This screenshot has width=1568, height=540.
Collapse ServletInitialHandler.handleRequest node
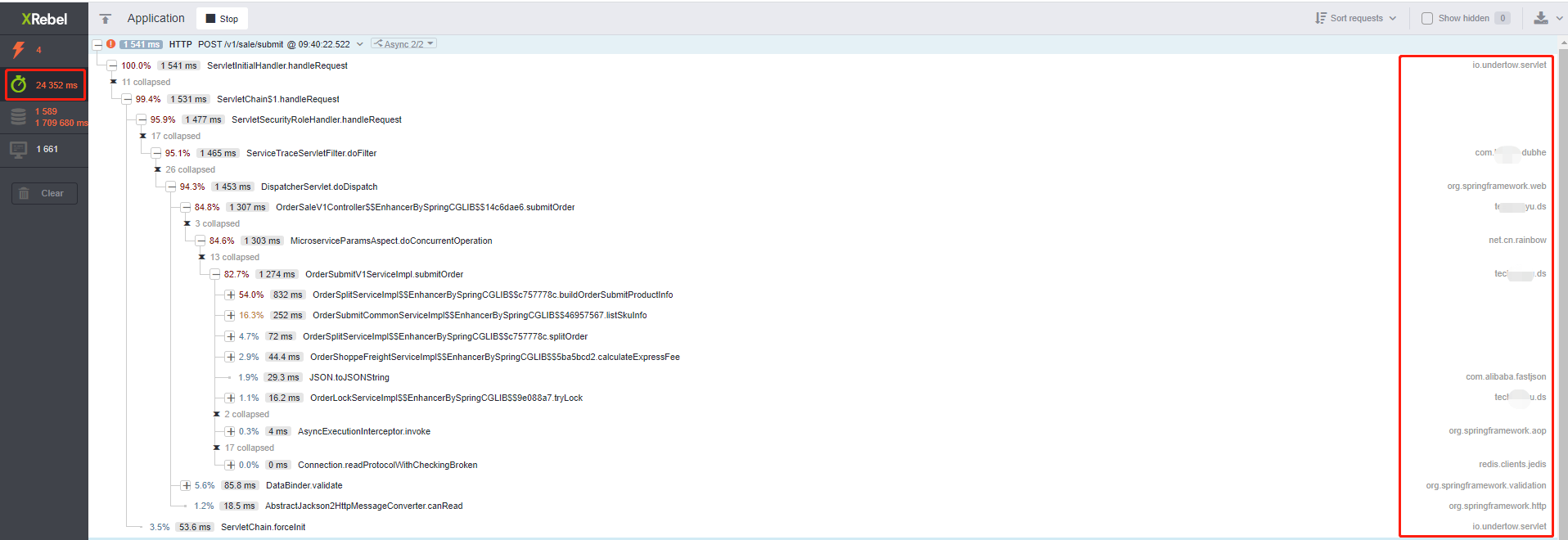[x=112, y=65]
